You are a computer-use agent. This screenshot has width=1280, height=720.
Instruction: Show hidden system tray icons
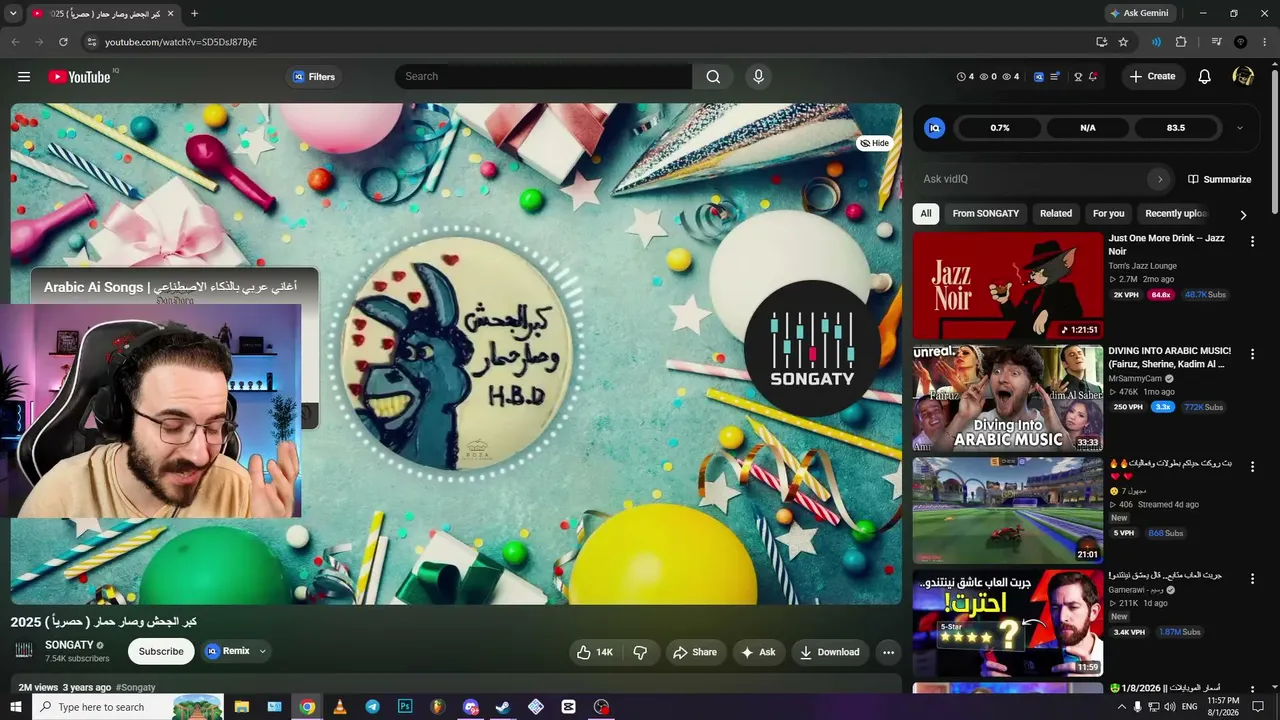point(1120,707)
